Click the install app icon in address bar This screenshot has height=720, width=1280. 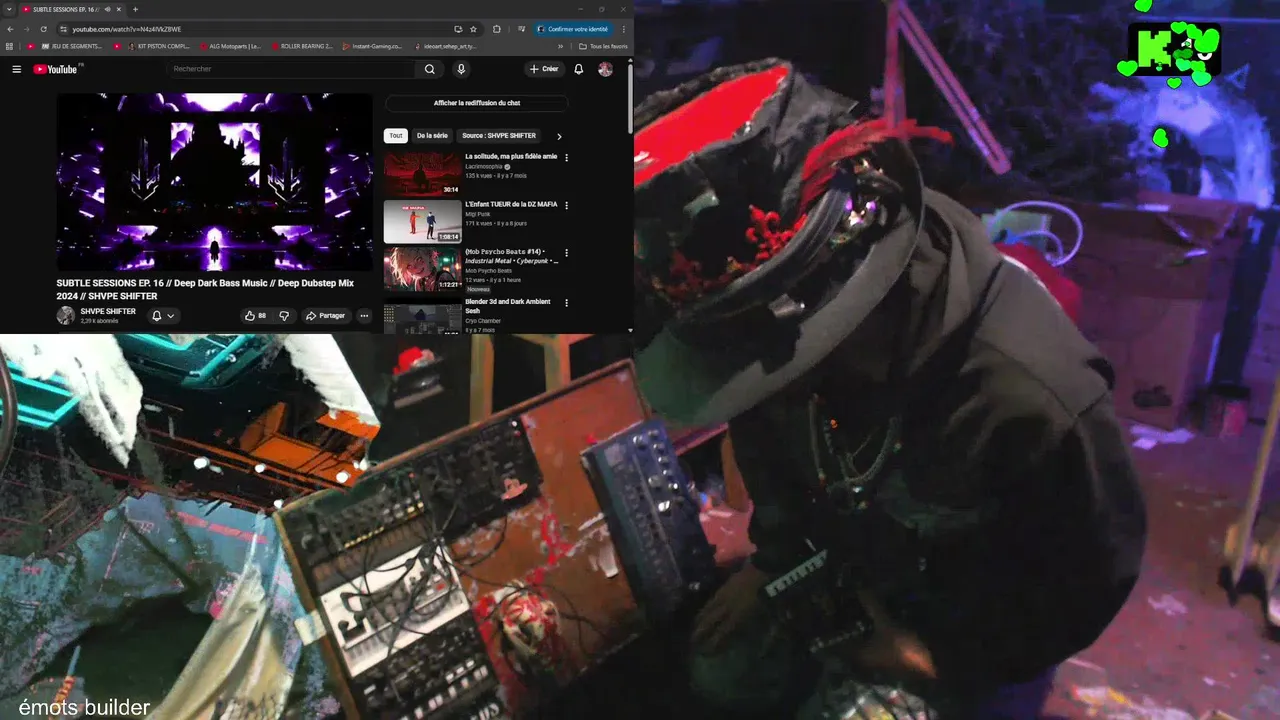point(457,29)
